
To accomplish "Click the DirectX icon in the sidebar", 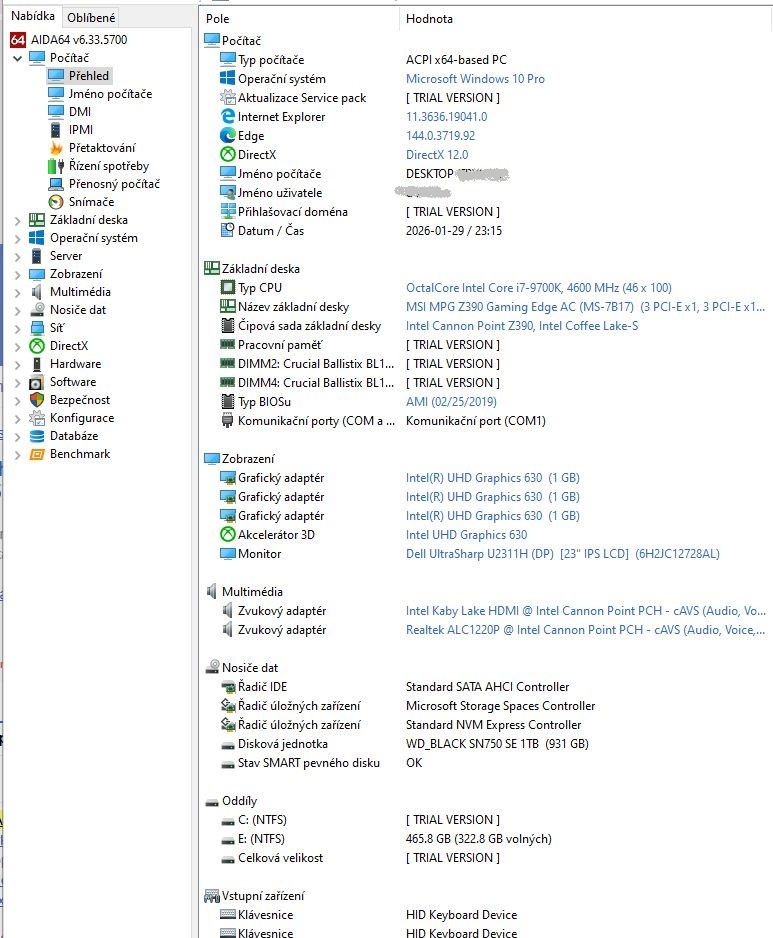I will [36, 346].
